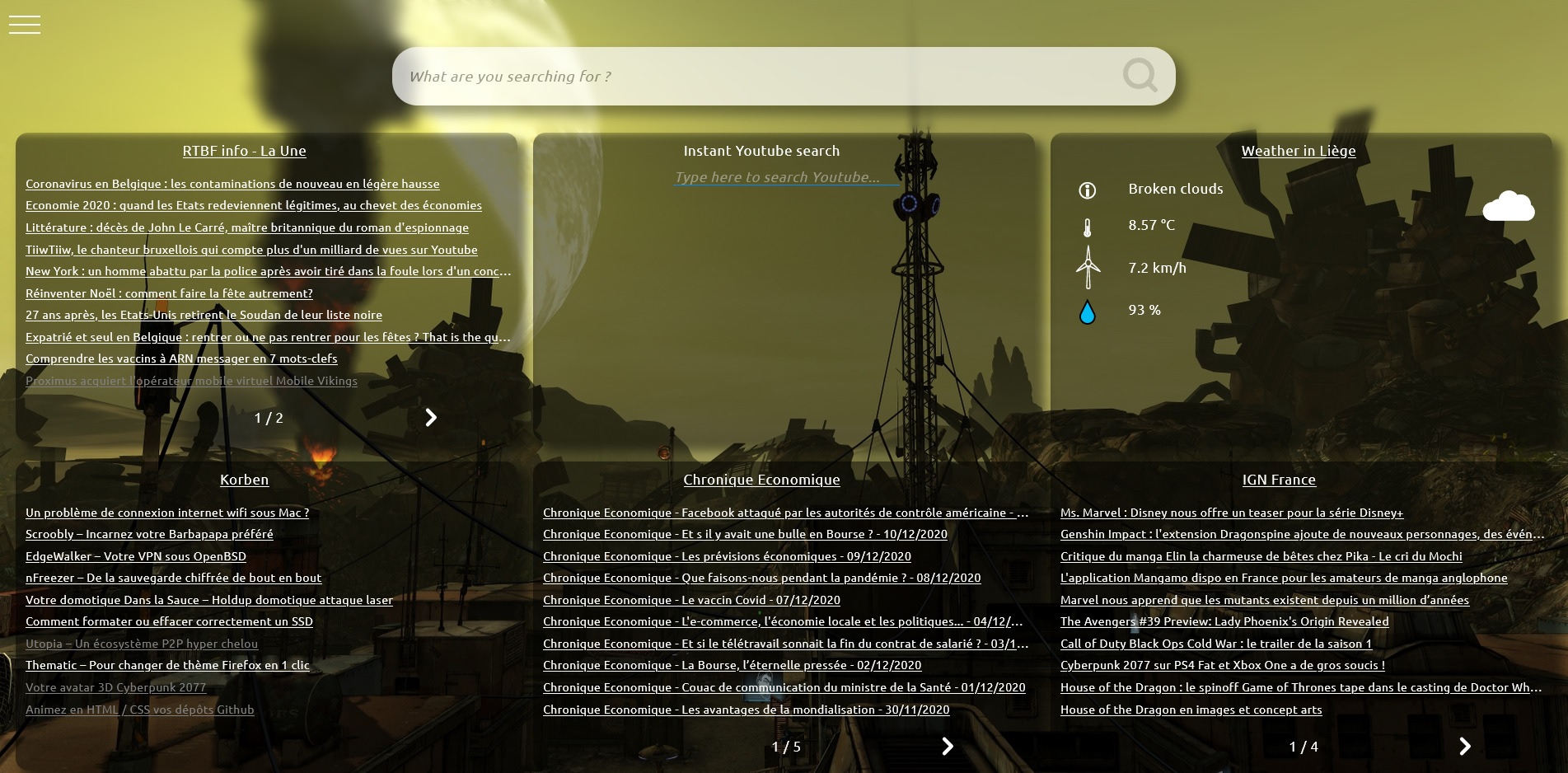Open the Expatrié et seul en Belgique article
1568x773 pixels.
[269, 337]
